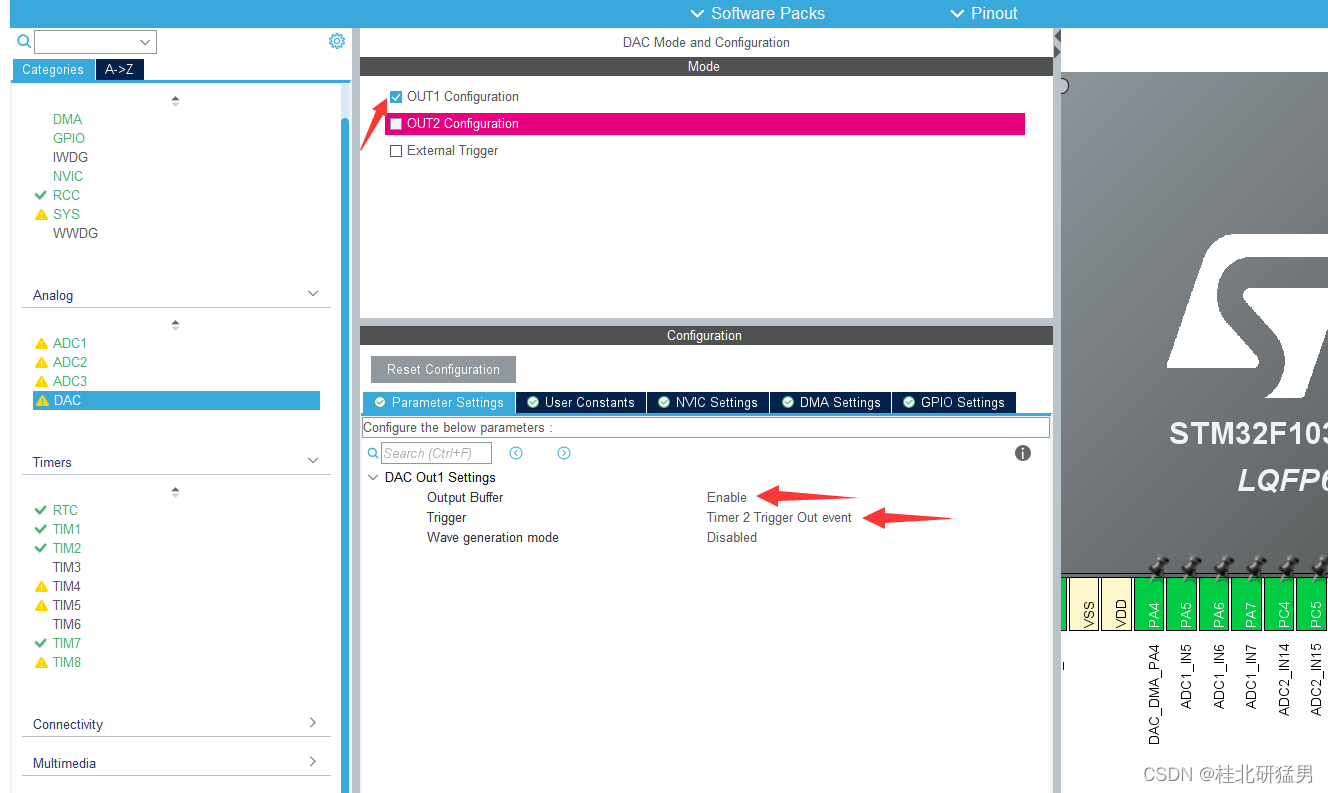The width and height of the screenshot is (1328, 793).
Task: Click the Timers list scroll arrows
Action: point(176,492)
